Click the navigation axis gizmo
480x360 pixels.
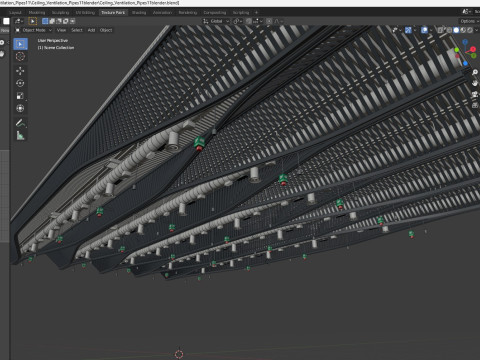(x=465, y=52)
